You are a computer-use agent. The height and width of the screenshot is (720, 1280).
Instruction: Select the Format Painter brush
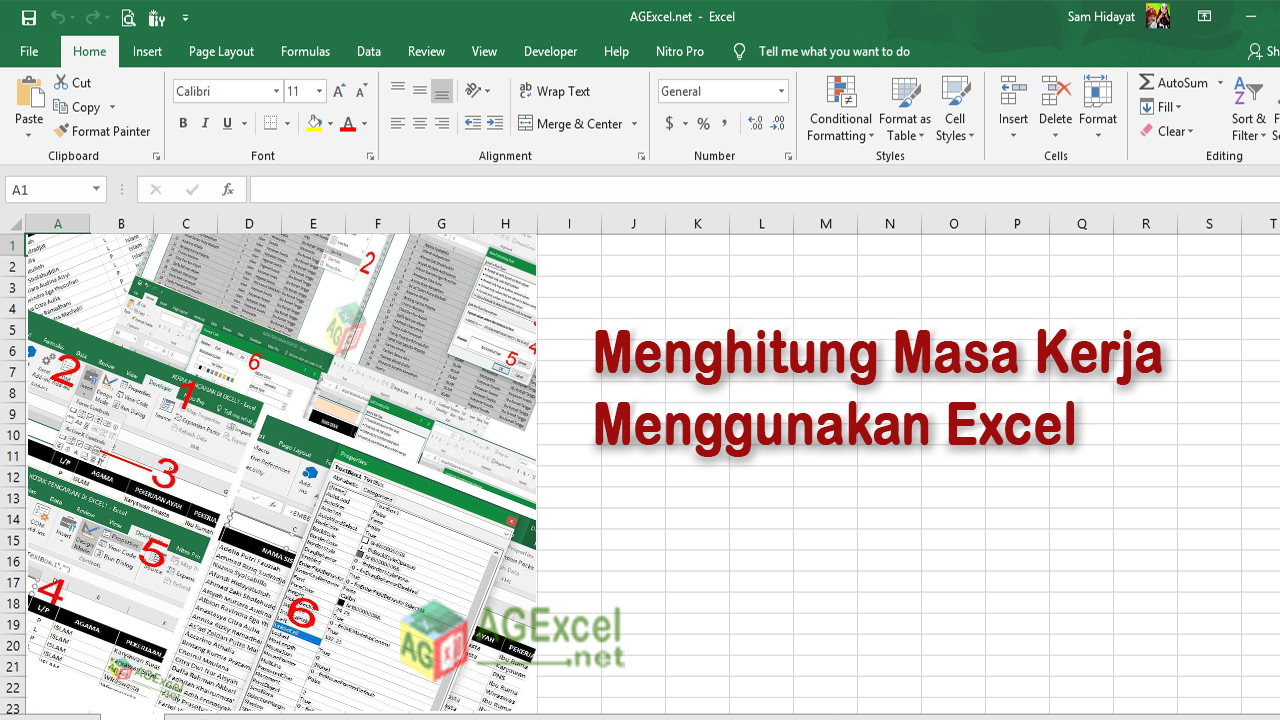[102, 131]
